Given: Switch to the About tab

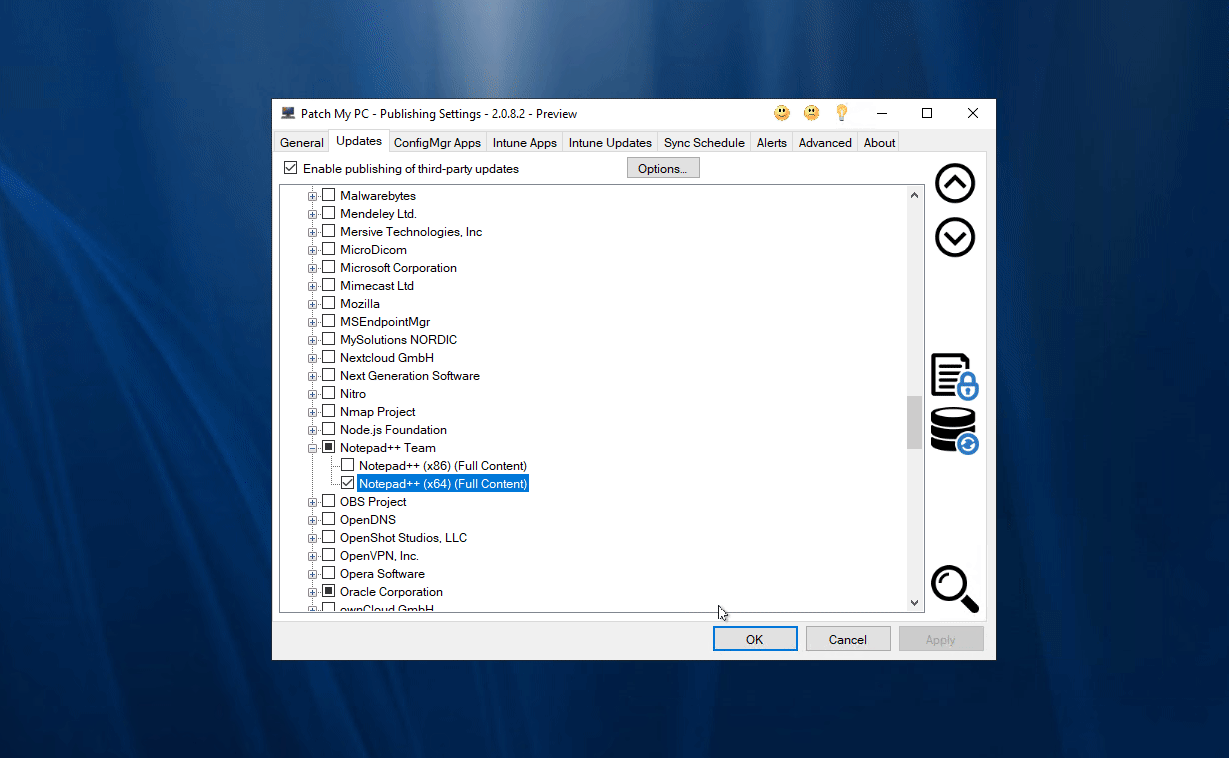Looking at the screenshot, I should tap(879, 143).
